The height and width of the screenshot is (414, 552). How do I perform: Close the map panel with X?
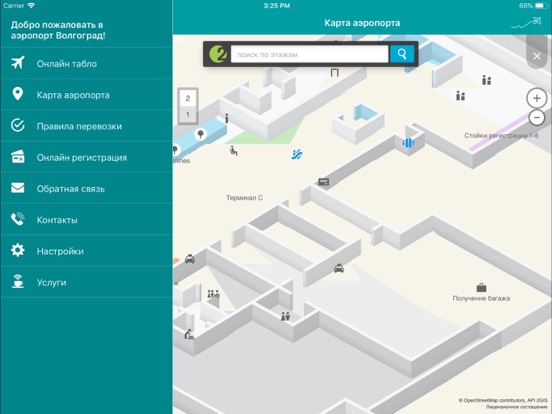[537, 56]
